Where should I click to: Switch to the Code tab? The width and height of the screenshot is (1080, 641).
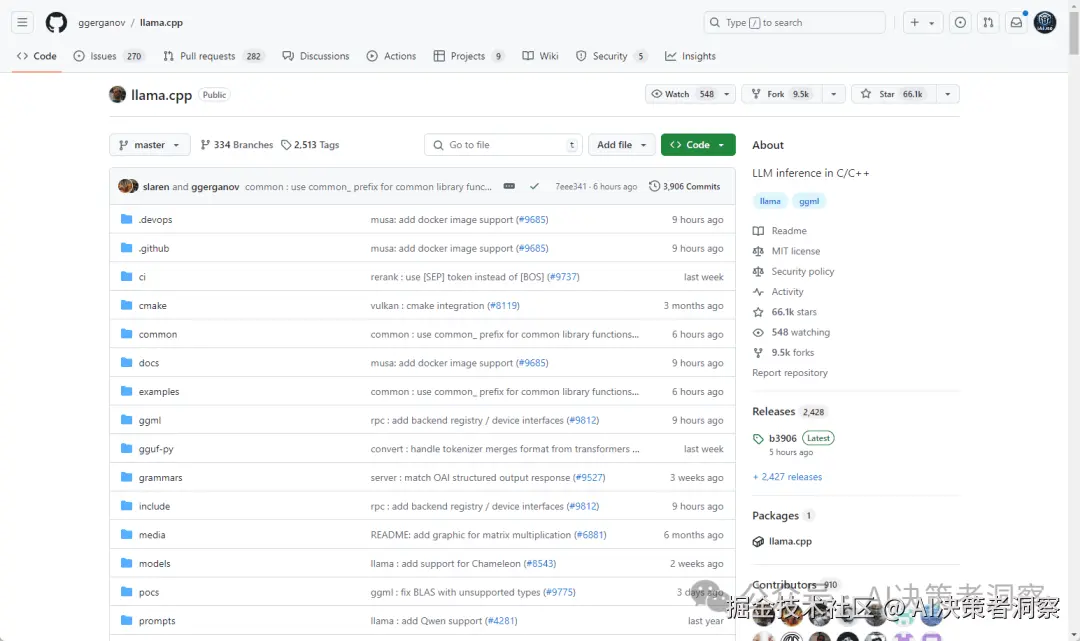tap(37, 56)
